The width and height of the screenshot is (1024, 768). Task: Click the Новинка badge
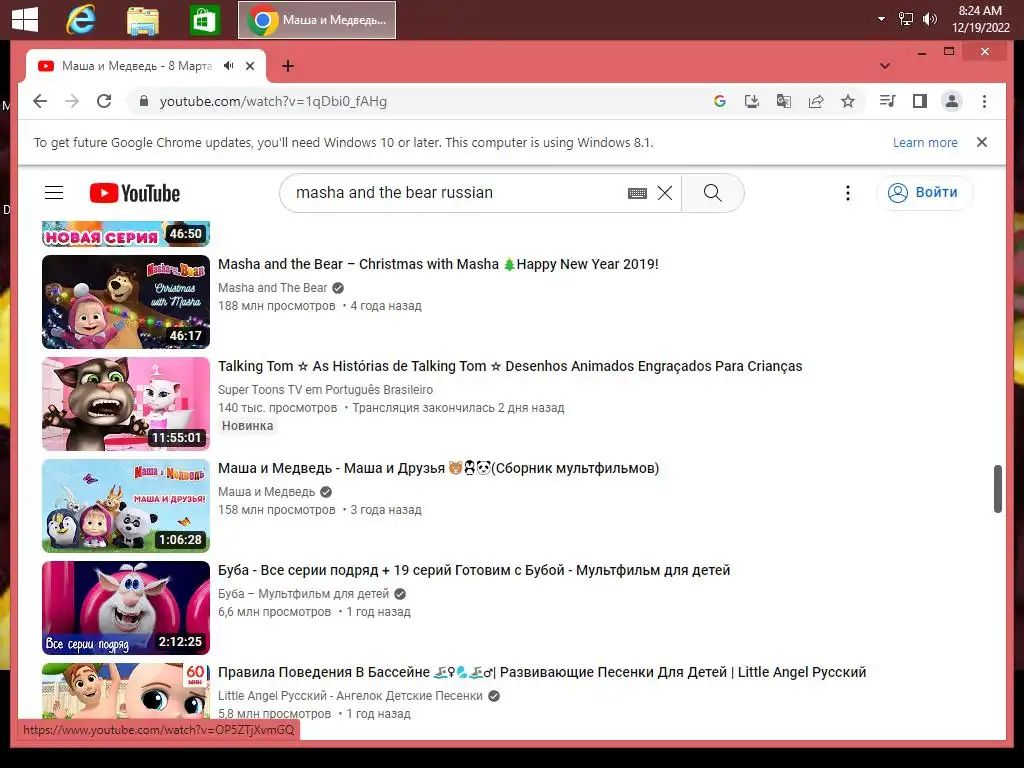pos(247,426)
